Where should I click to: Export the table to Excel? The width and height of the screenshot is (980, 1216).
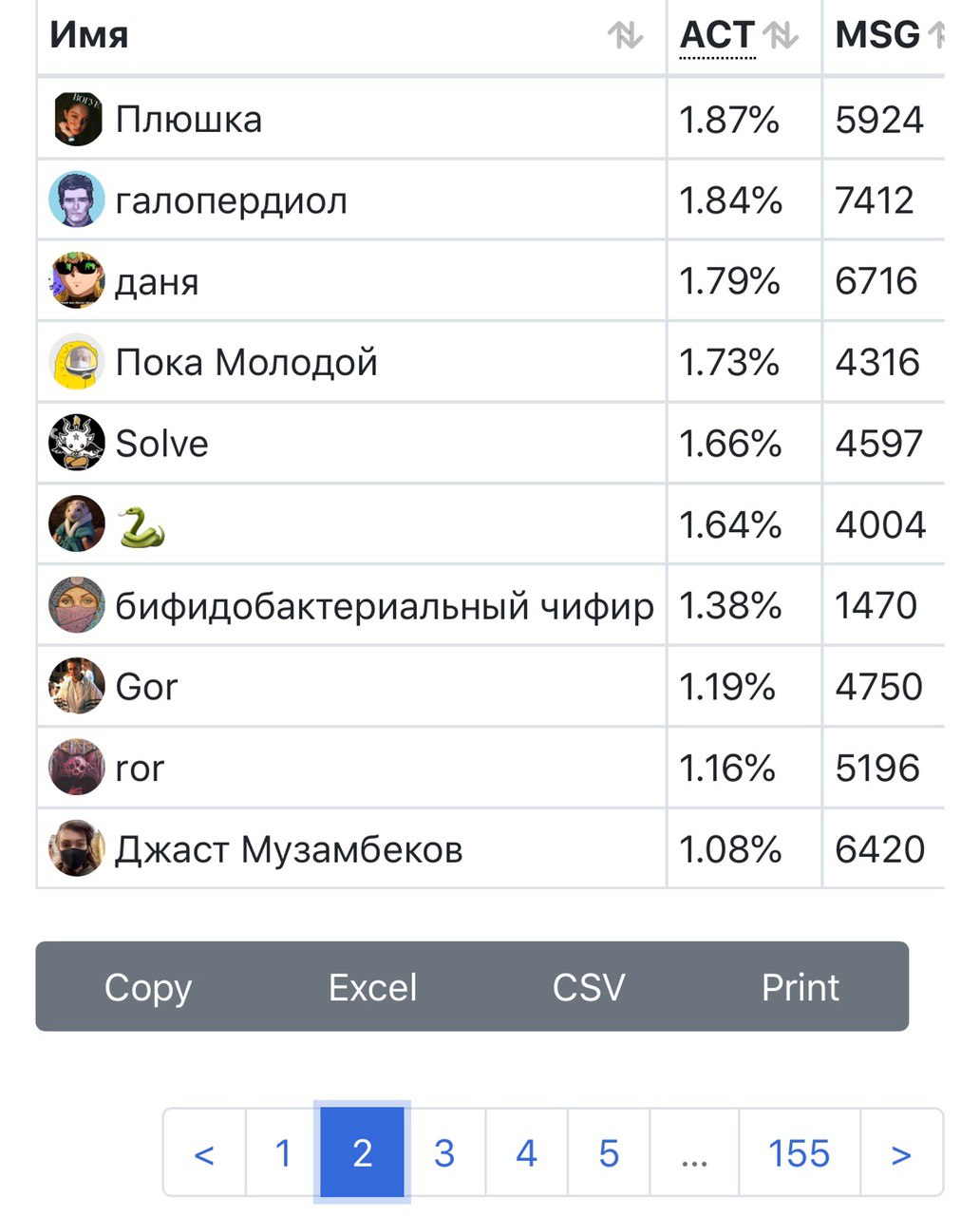pos(372,987)
